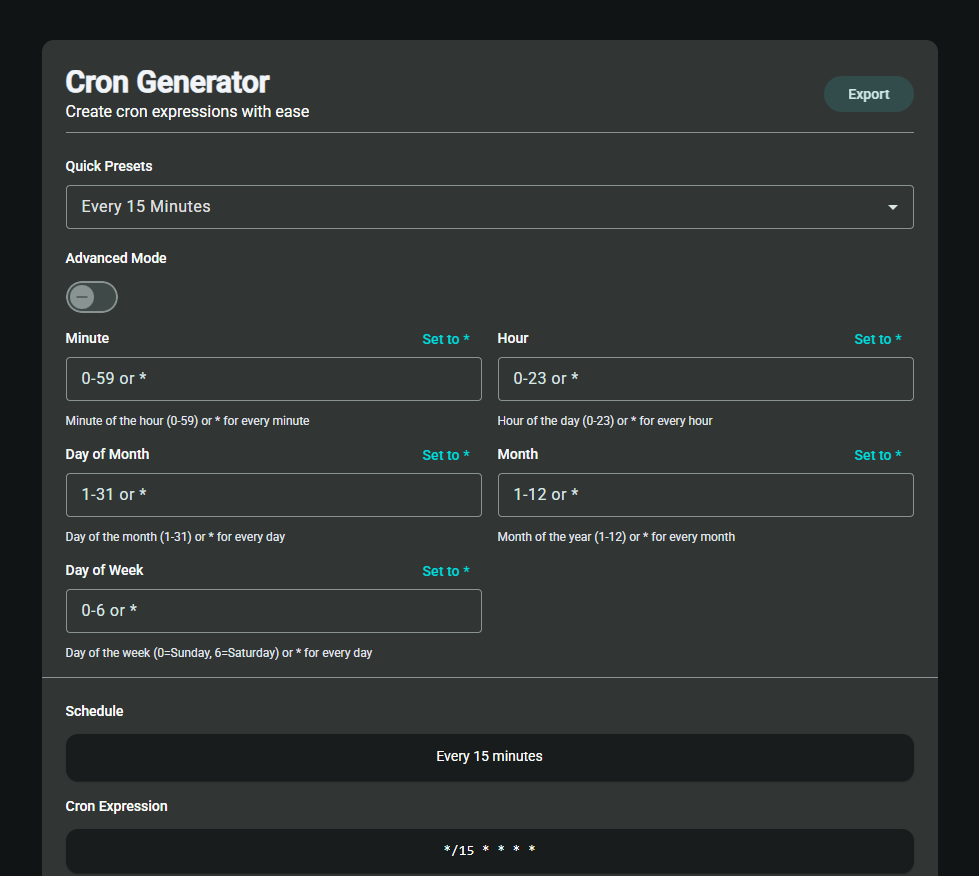The height and width of the screenshot is (876, 979).
Task: Click the Export button
Action: click(x=868, y=94)
